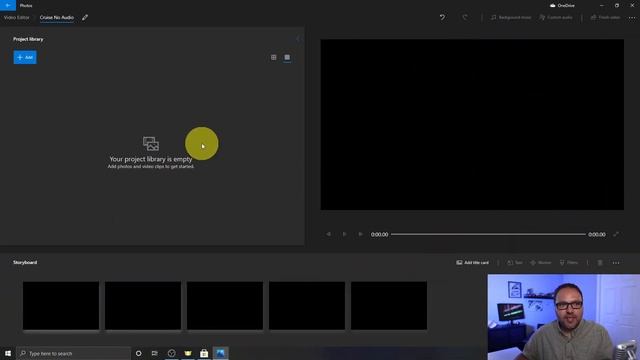Viewport: 640px width, 360px height.
Task: Open Background music options
Action: pyautogui.click(x=511, y=18)
